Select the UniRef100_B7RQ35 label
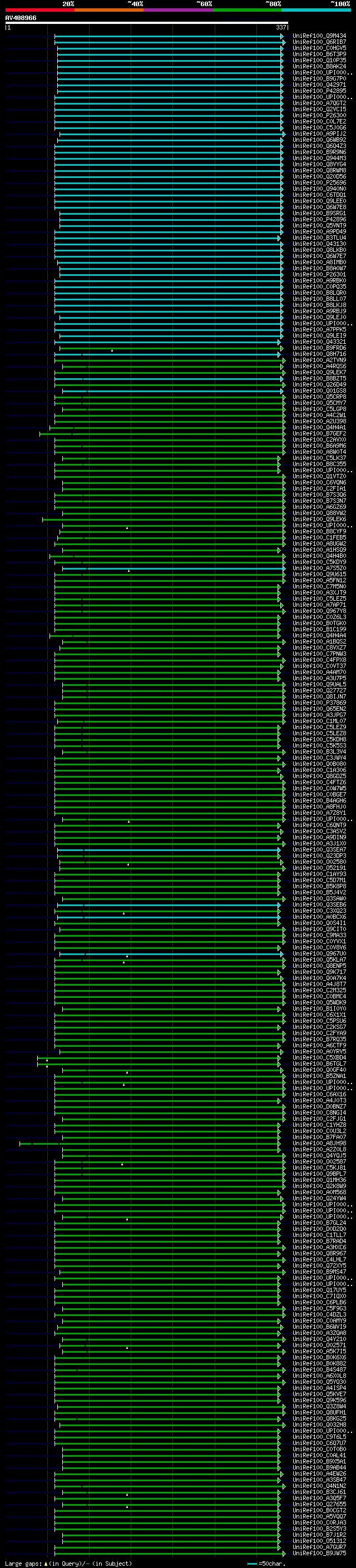 (x=319, y=1040)
